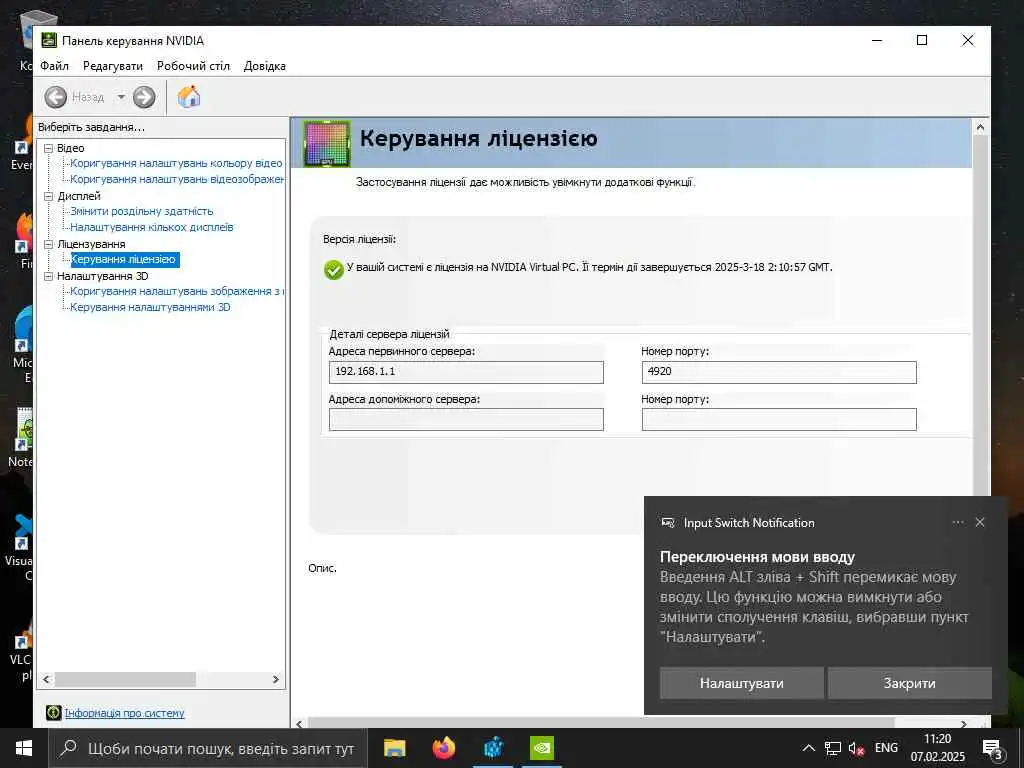Viewport: 1024px width, 768px height.
Task: Open the Робочий стіл menu
Action: pyautogui.click(x=193, y=66)
